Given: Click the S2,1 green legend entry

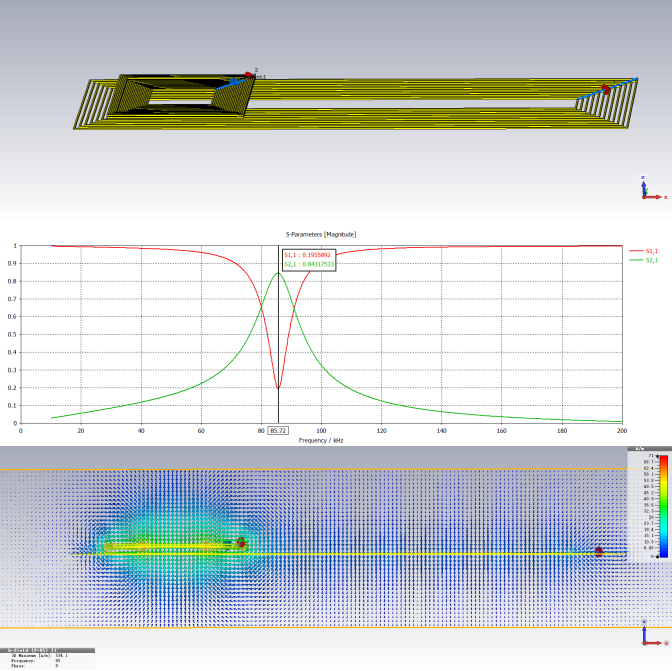Looking at the screenshot, I should click(x=643, y=260).
